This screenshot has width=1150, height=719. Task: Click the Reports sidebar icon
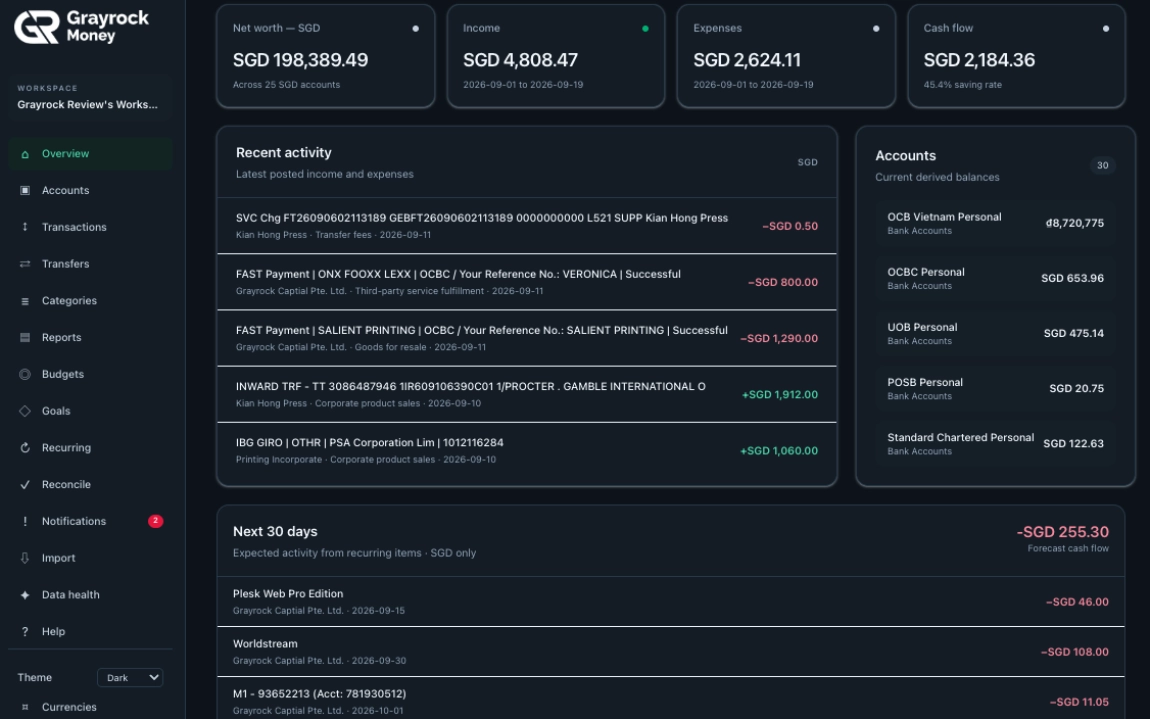coord(25,337)
